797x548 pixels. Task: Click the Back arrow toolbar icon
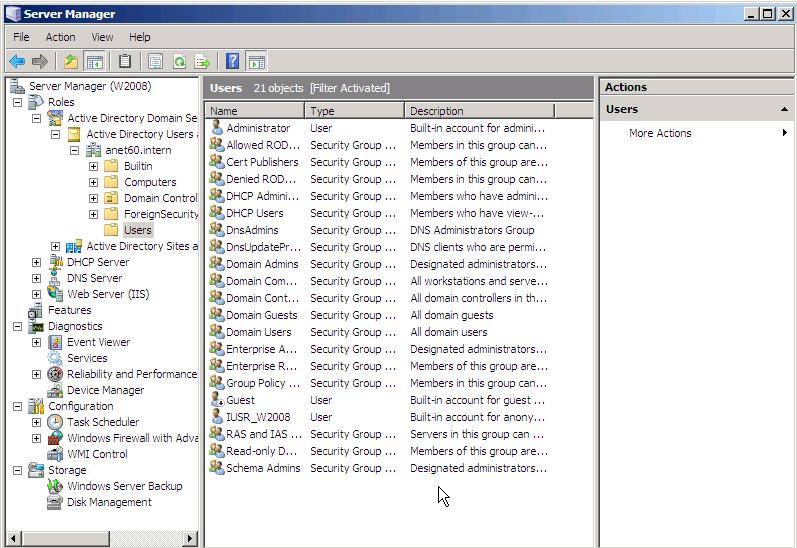pos(17,62)
